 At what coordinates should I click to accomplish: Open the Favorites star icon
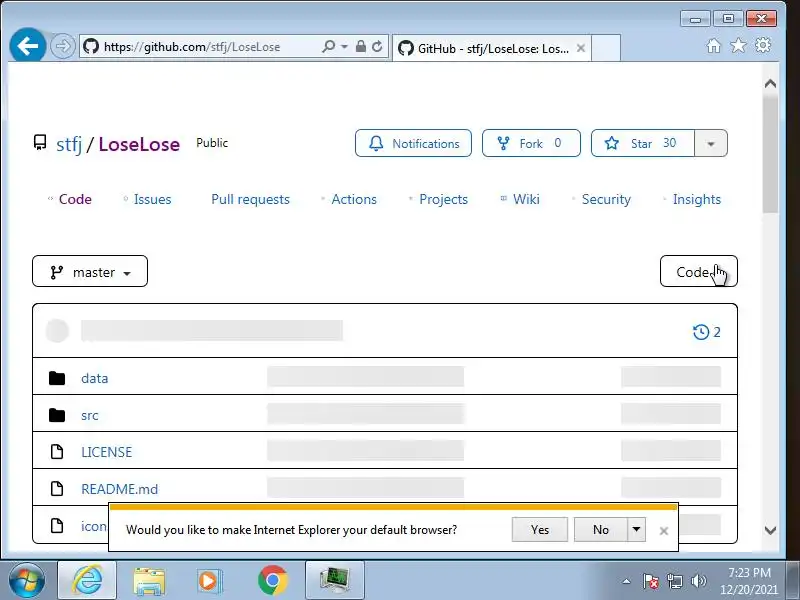[738, 46]
